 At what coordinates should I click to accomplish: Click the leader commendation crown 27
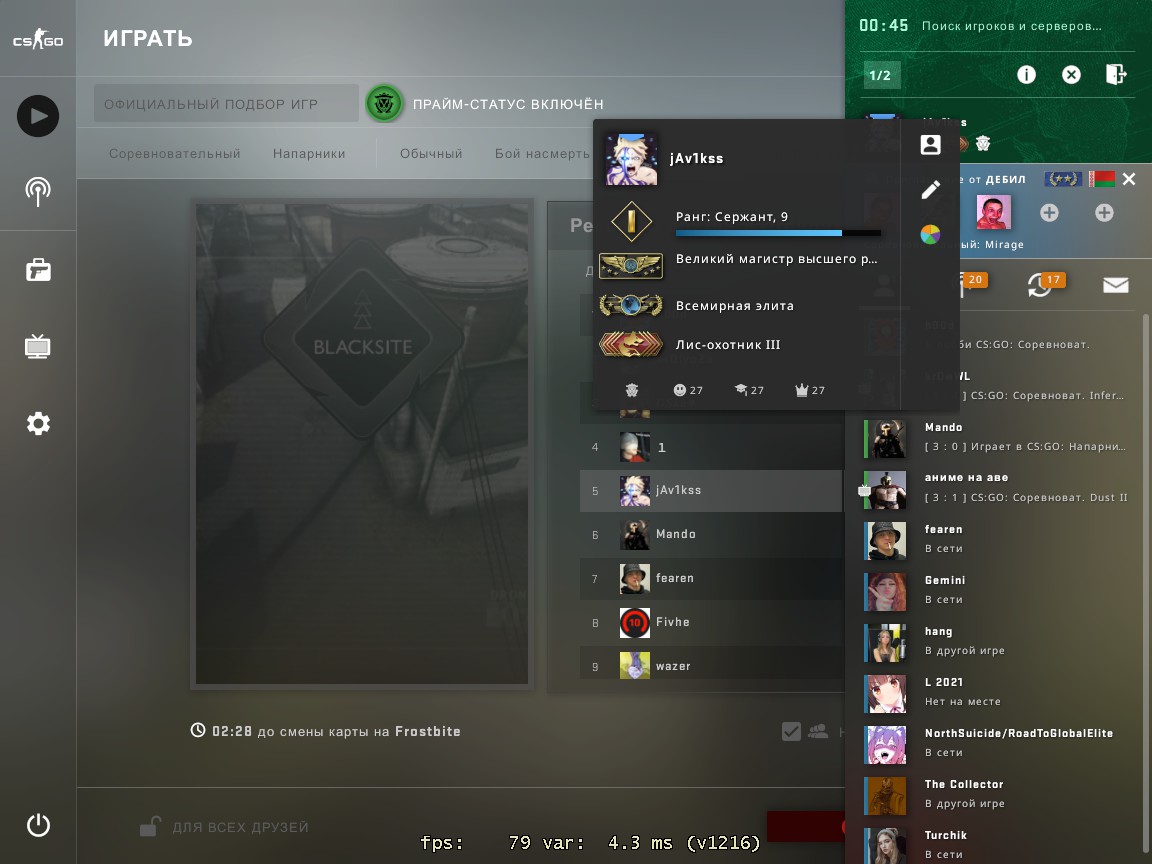[810, 390]
